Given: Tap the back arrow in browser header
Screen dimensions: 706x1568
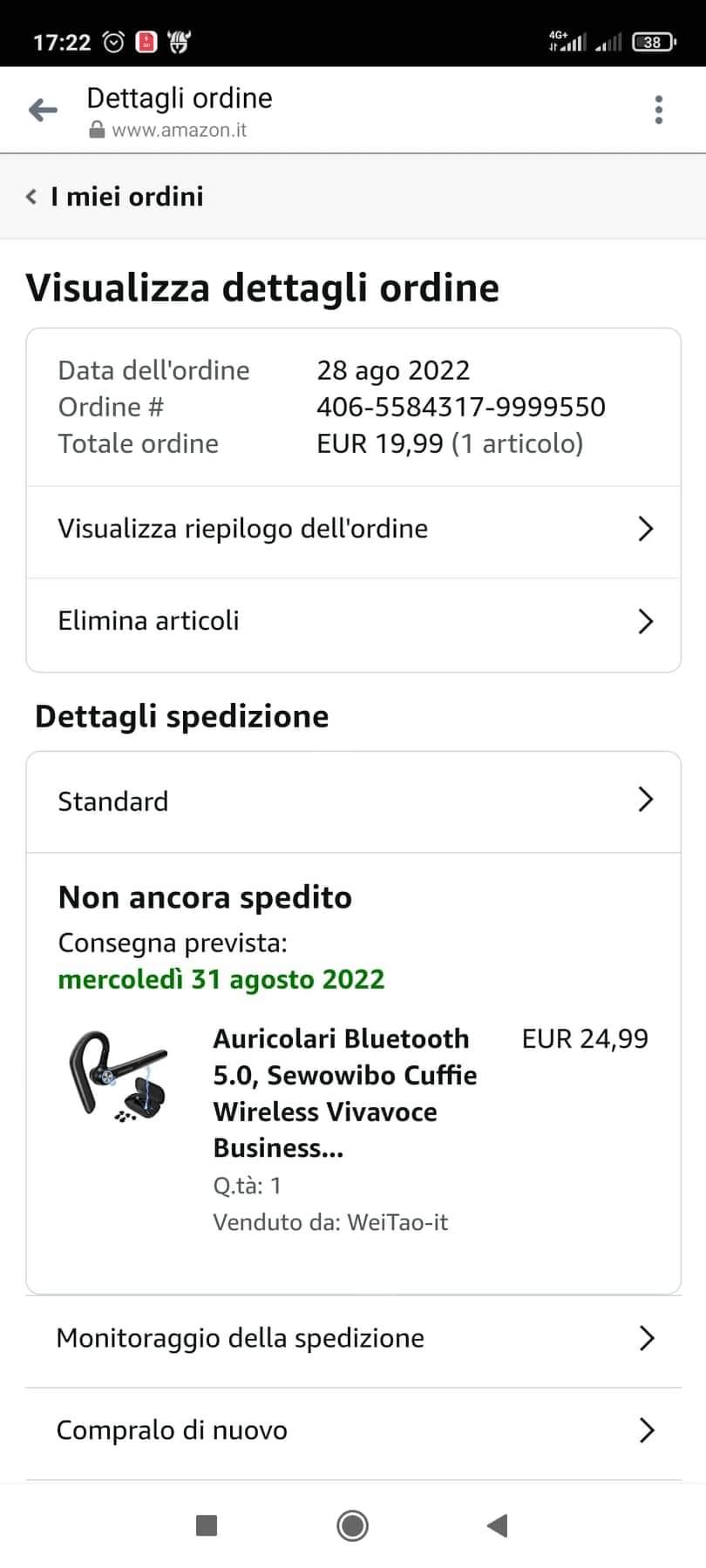Looking at the screenshot, I should (43, 110).
